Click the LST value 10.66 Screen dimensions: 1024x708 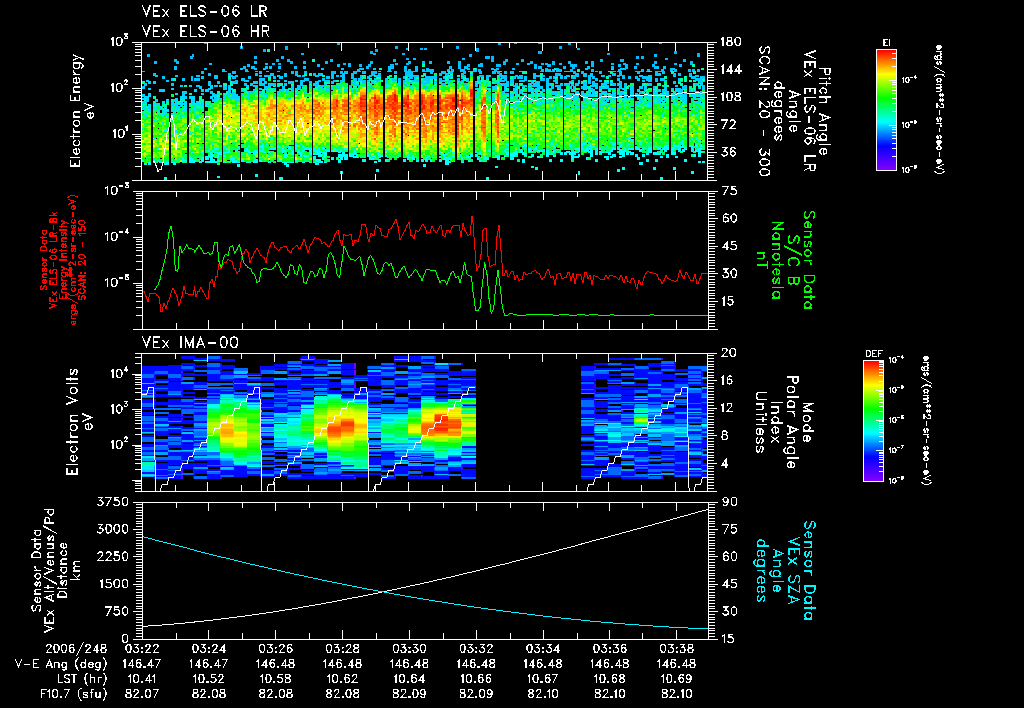coord(477,679)
